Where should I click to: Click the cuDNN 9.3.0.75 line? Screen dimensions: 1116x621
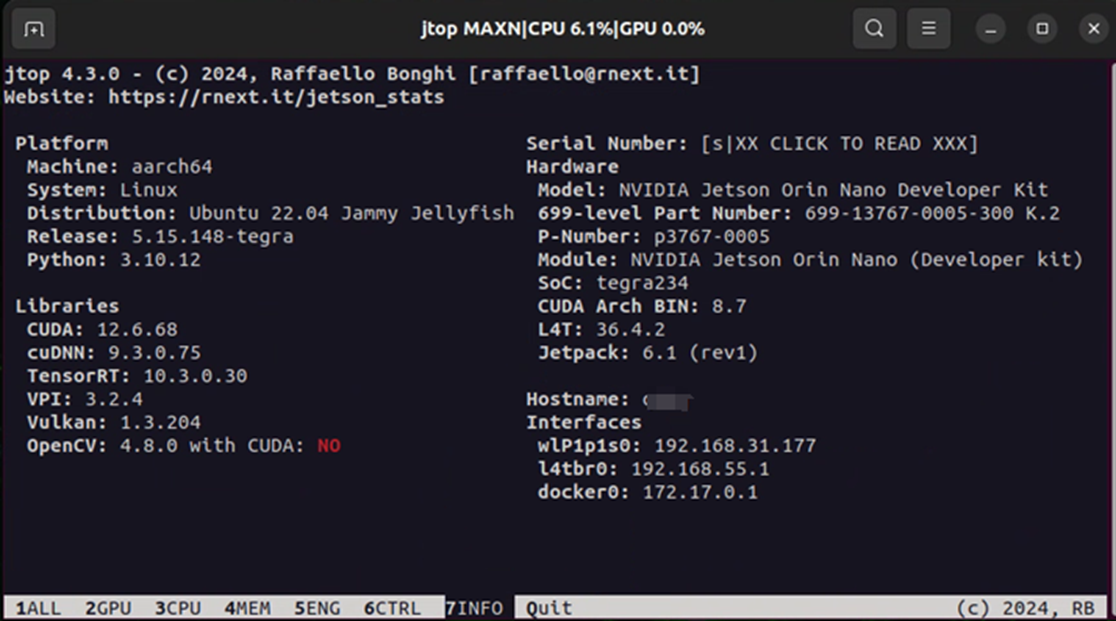click(114, 354)
